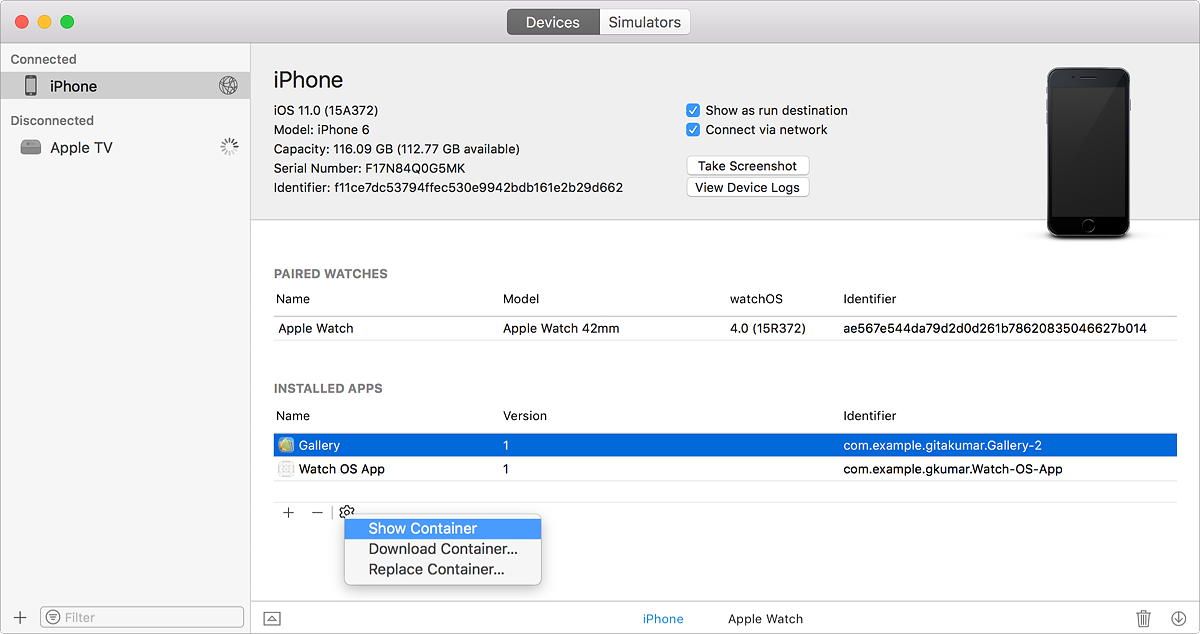This screenshot has height=634, width=1200.
Task: Click the com.example.gkumar.Watch-OS-App identifier
Action: point(953,469)
